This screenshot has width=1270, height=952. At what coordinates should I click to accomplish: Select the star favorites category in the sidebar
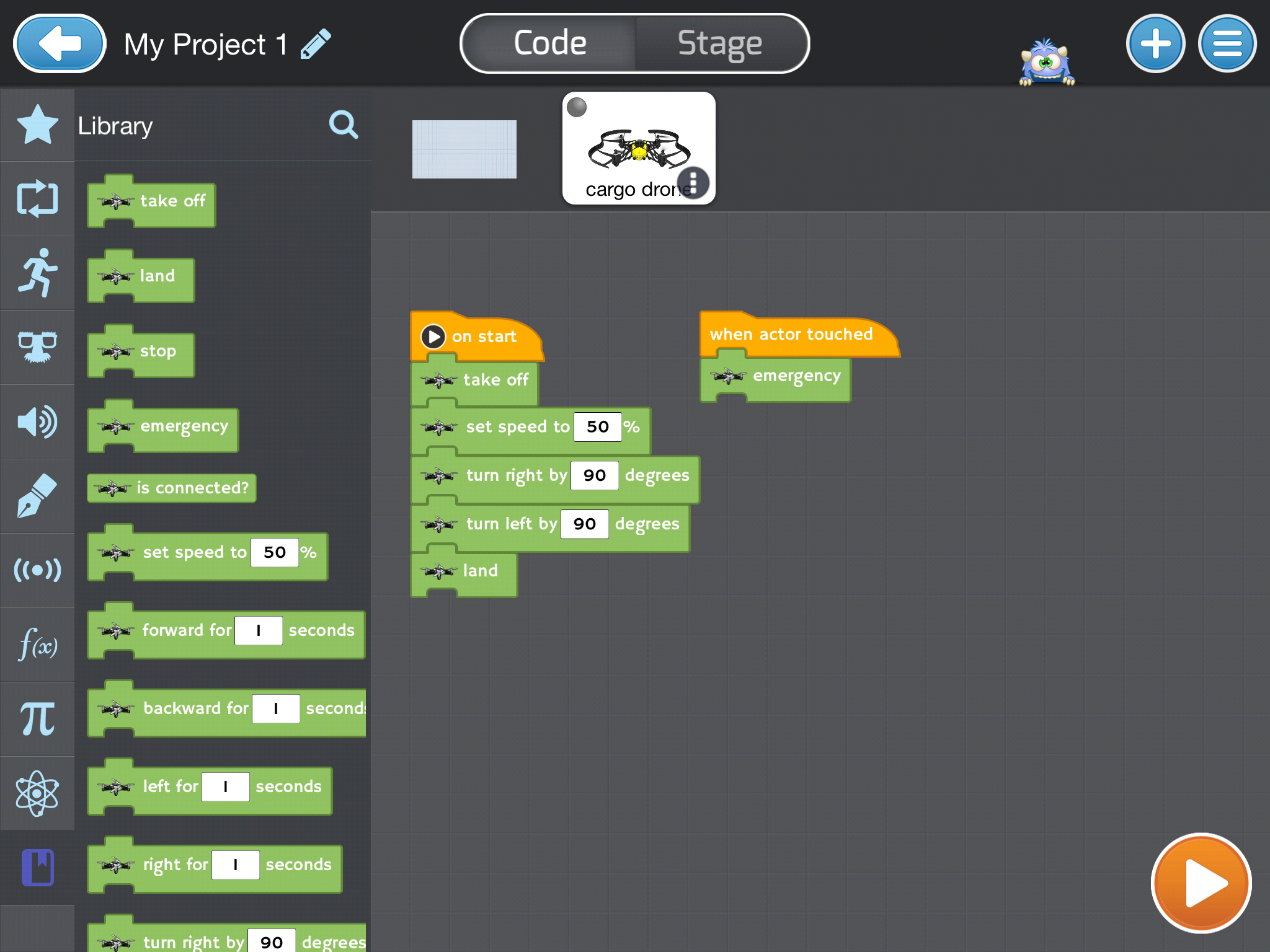pyautogui.click(x=36, y=125)
